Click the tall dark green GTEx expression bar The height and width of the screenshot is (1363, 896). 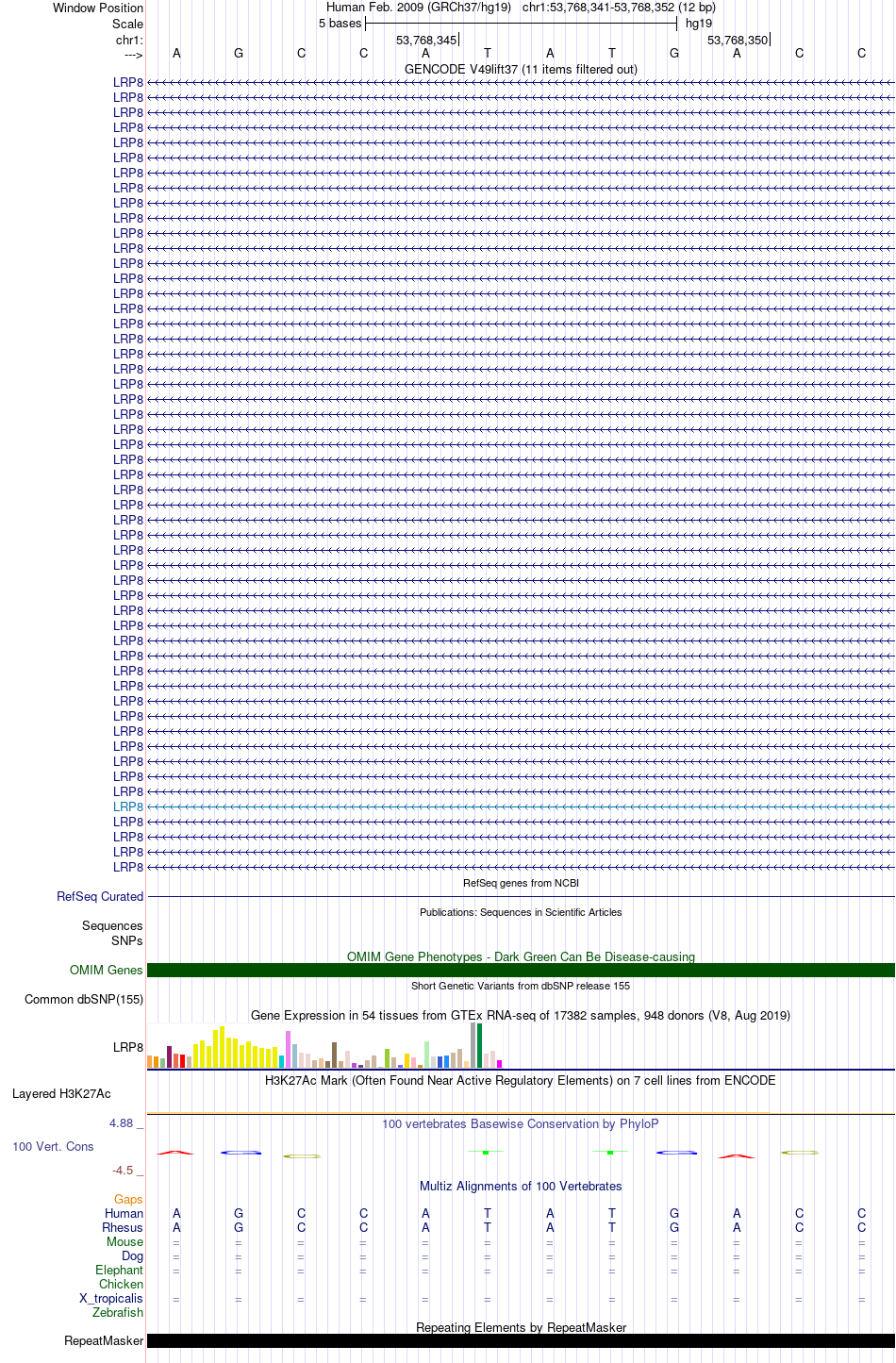point(480,1045)
